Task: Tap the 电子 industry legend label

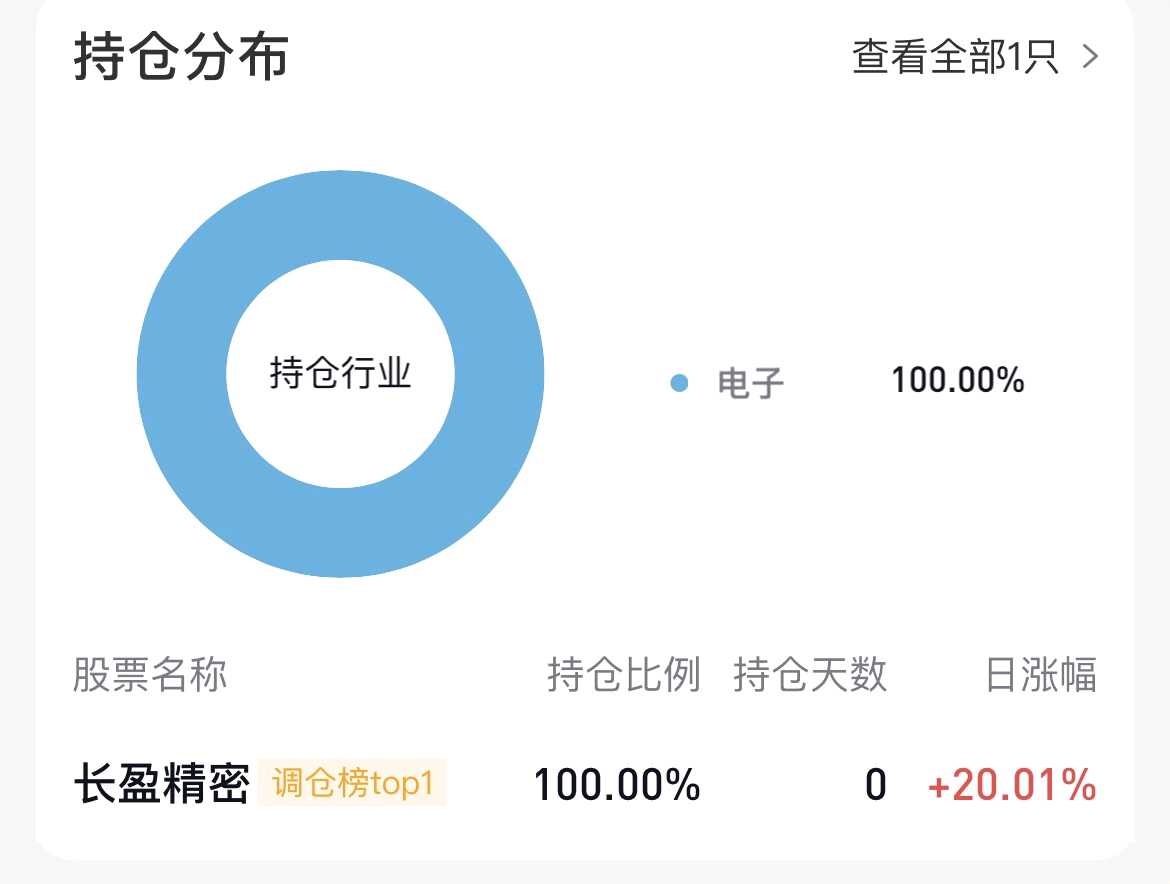Action: (x=751, y=382)
